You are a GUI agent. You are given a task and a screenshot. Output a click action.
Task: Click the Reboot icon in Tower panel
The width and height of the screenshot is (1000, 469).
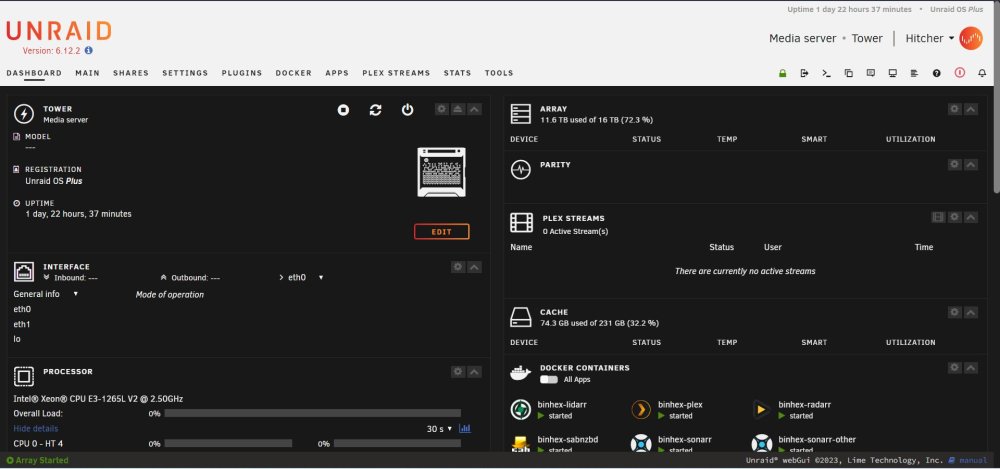375,110
